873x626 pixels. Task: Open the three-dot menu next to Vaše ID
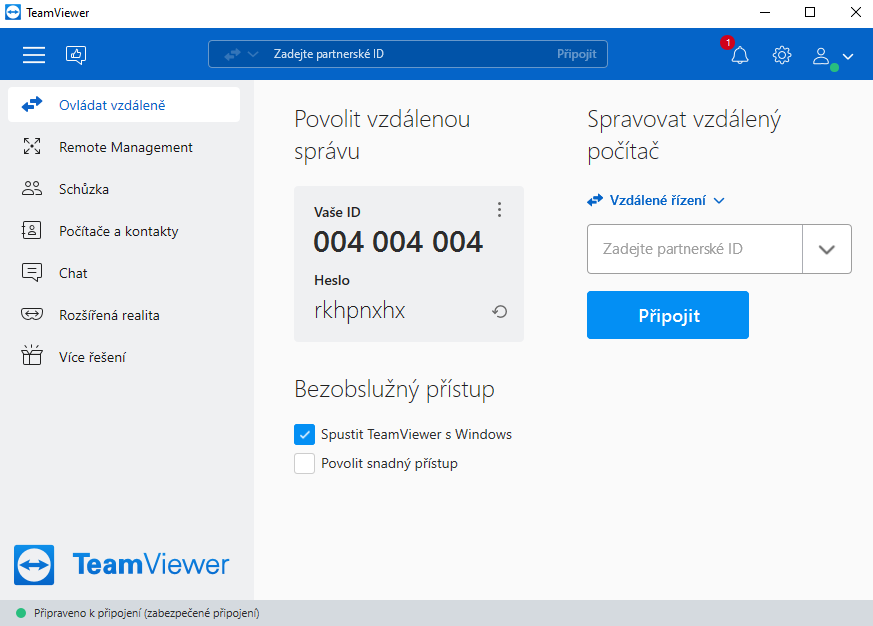pyautogui.click(x=499, y=210)
